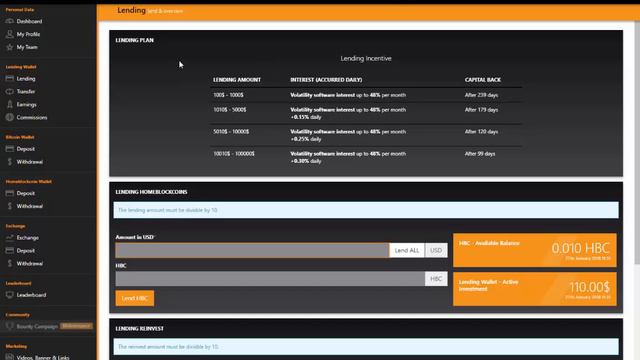This screenshot has height=360, width=640.
Task: Click the 'LENDING HOMEBLOCKCOINS' panel heading
Action: pos(151,192)
